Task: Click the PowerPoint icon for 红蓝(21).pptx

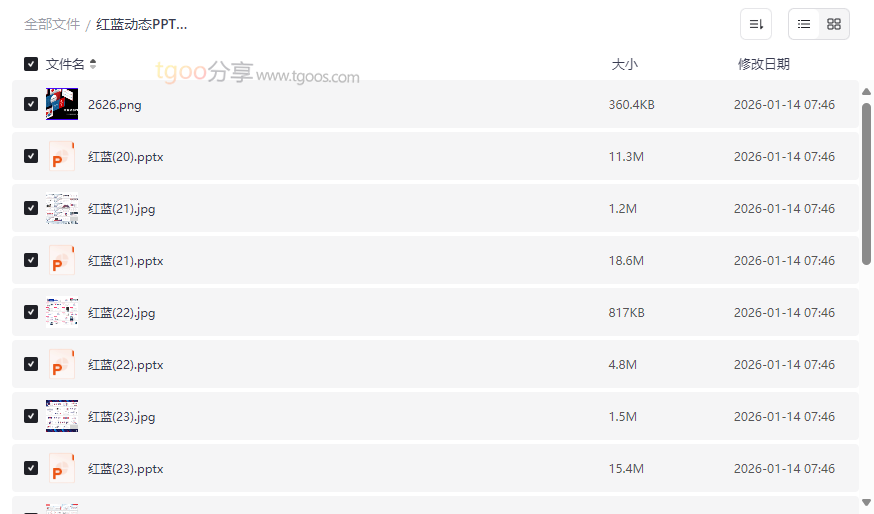Action: tap(62, 261)
